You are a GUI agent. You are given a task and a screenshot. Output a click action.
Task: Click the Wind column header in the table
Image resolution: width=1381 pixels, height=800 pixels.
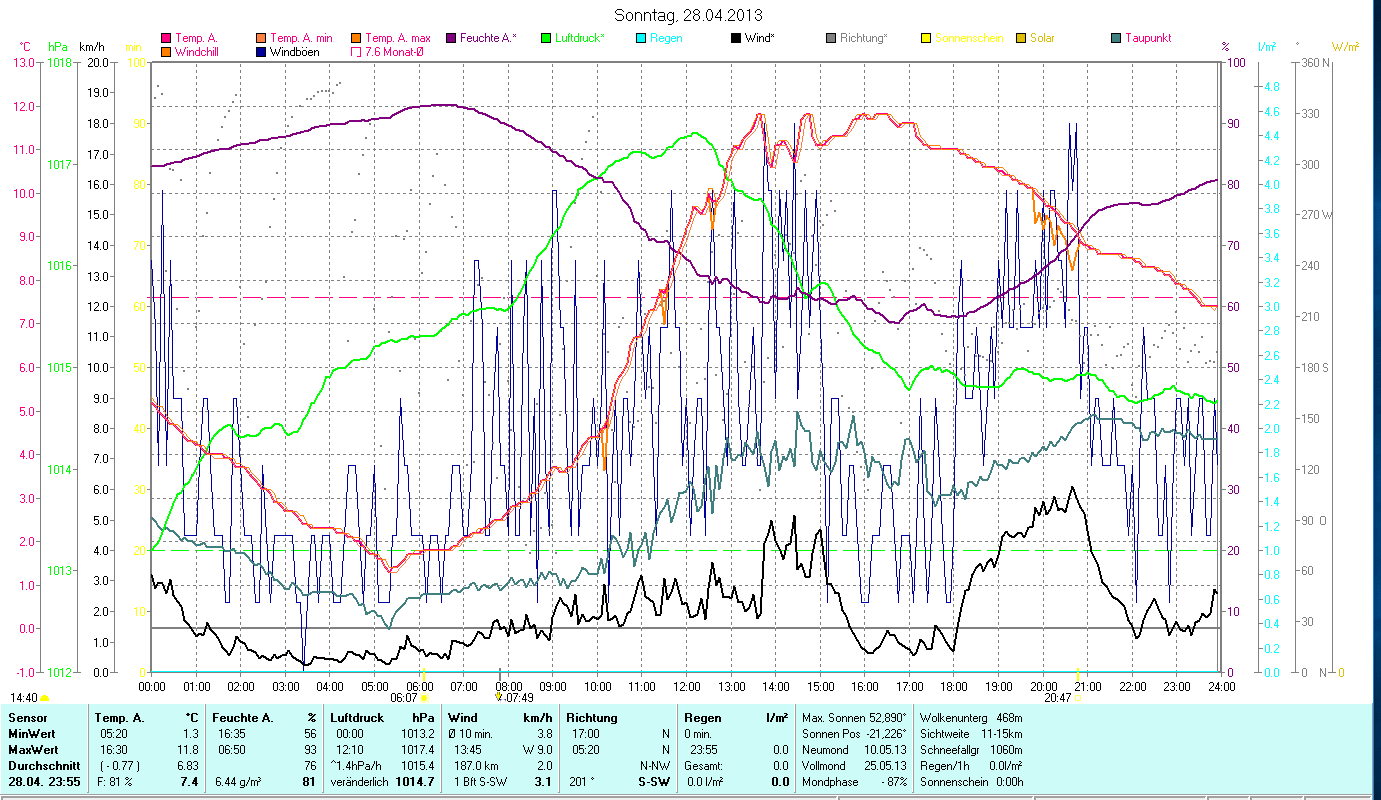tap(463, 718)
